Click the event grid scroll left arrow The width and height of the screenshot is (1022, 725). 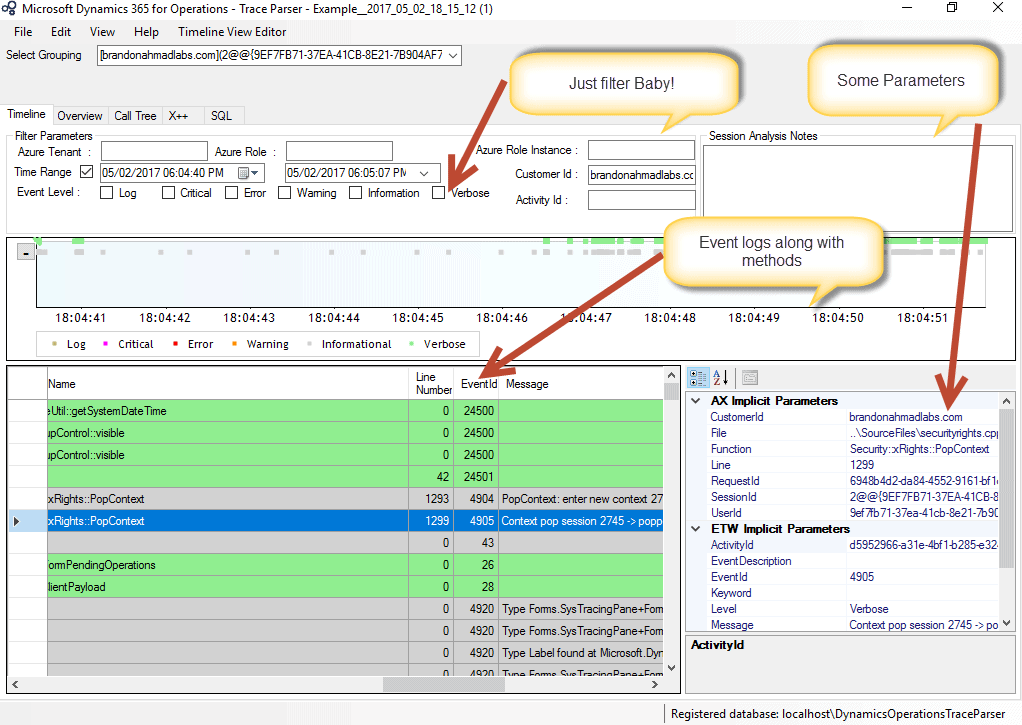(16, 685)
